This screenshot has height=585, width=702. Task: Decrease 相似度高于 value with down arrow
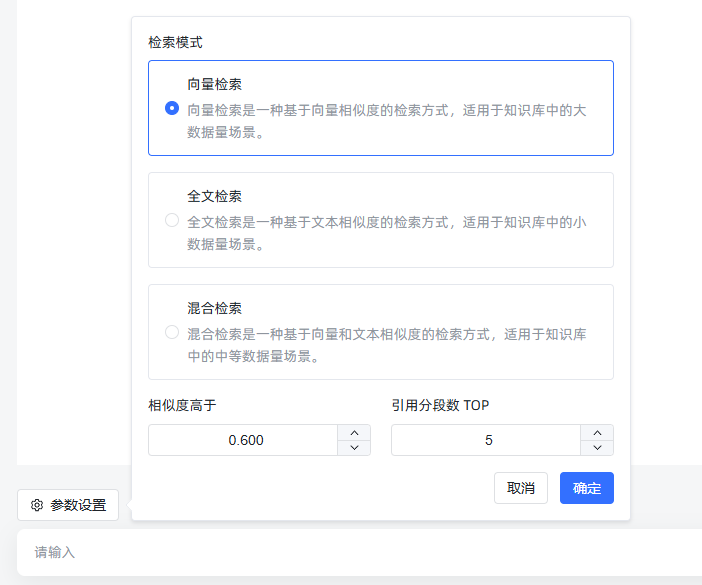(x=354, y=447)
